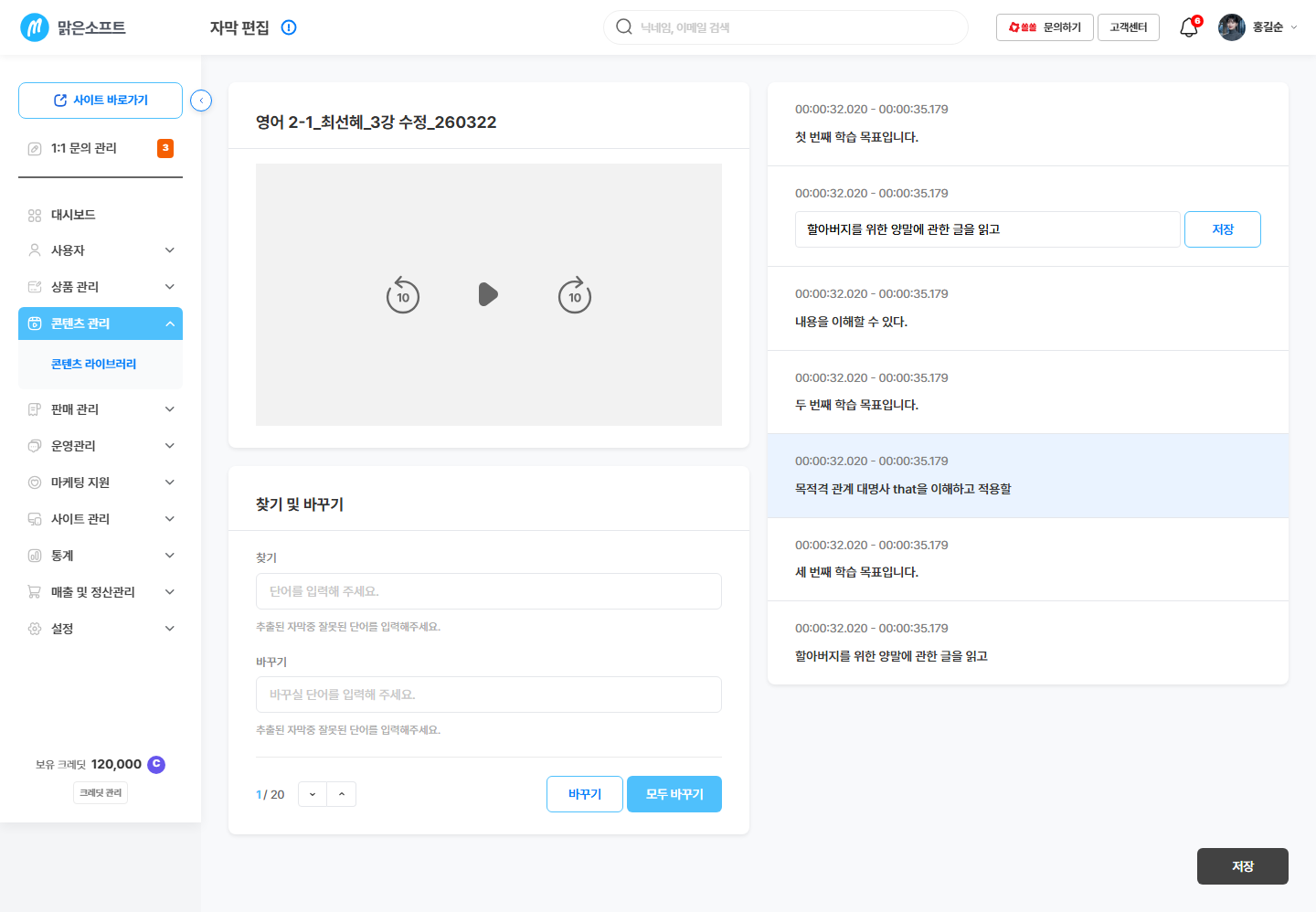This screenshot has height=912, width=1316.
Task: Open the notification bell
Action: coord(1189,27)
